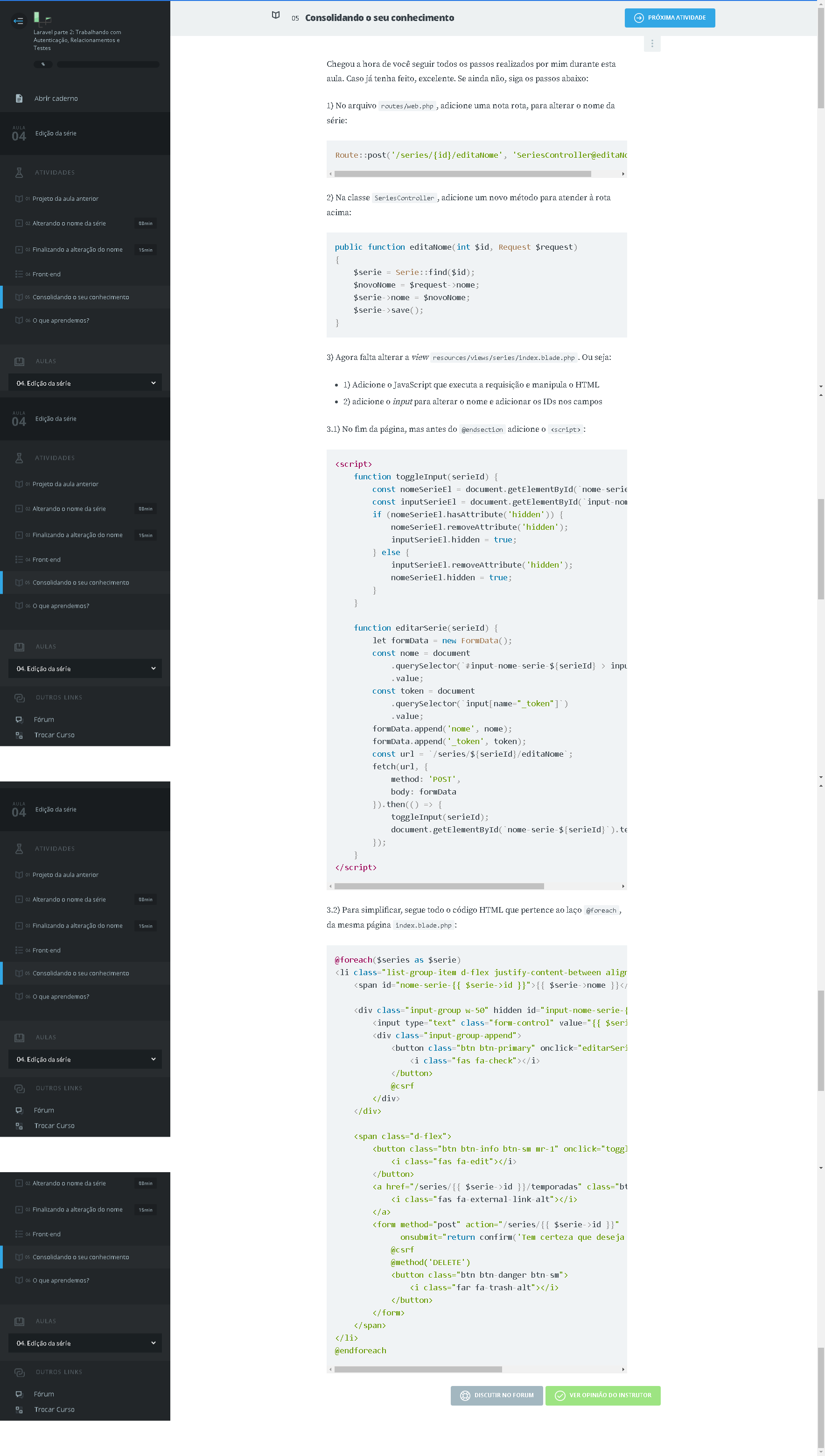Click the document icon beside Abrir caderno
The image size is (825, 1456).
click(19, 98)
